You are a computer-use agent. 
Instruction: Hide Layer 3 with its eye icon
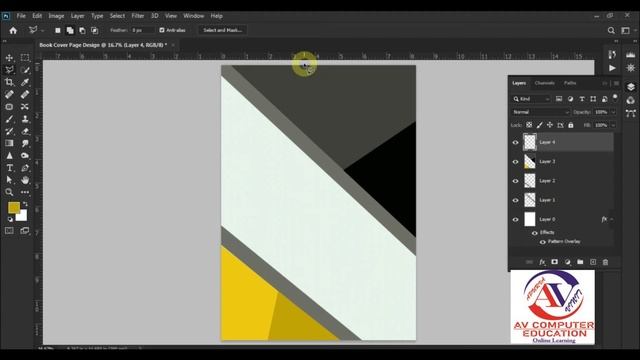click(x=515, y=162)
